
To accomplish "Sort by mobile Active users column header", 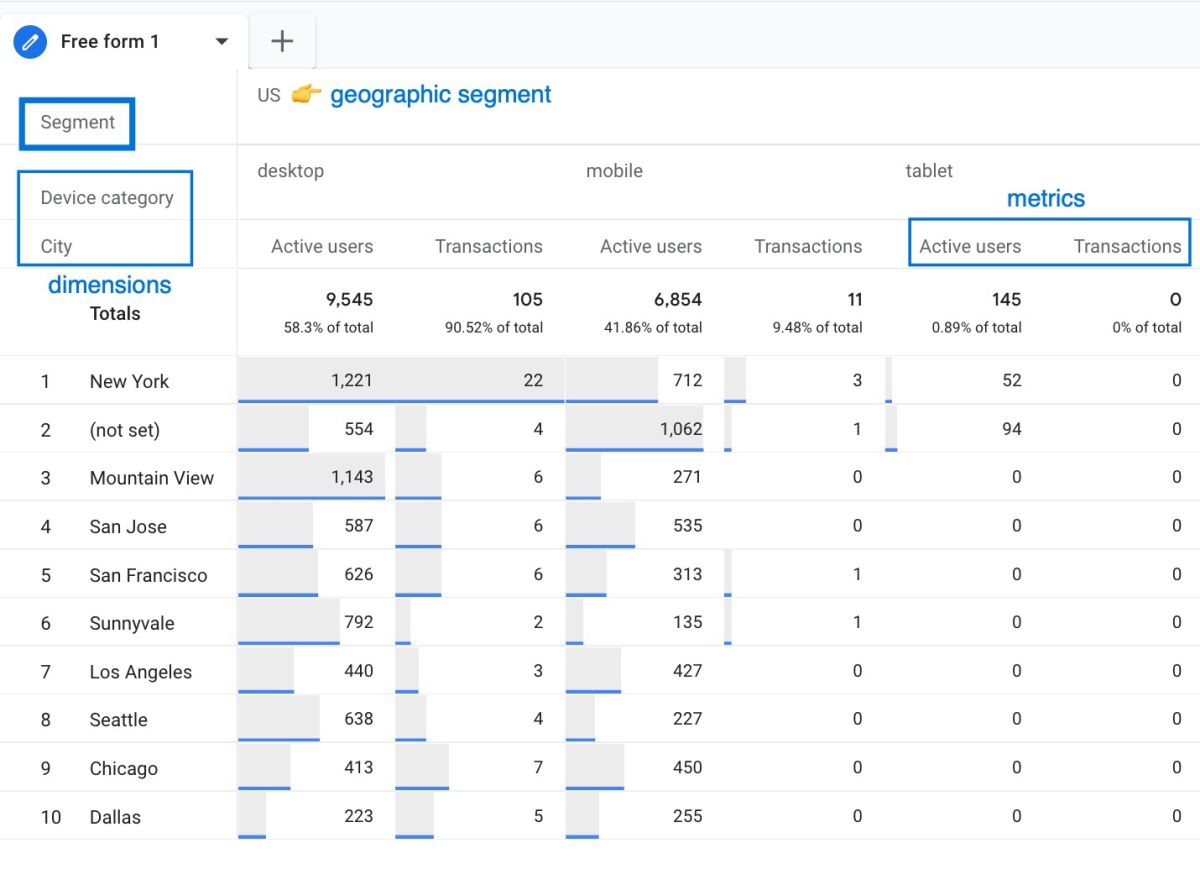I will [x=651, y=246].
